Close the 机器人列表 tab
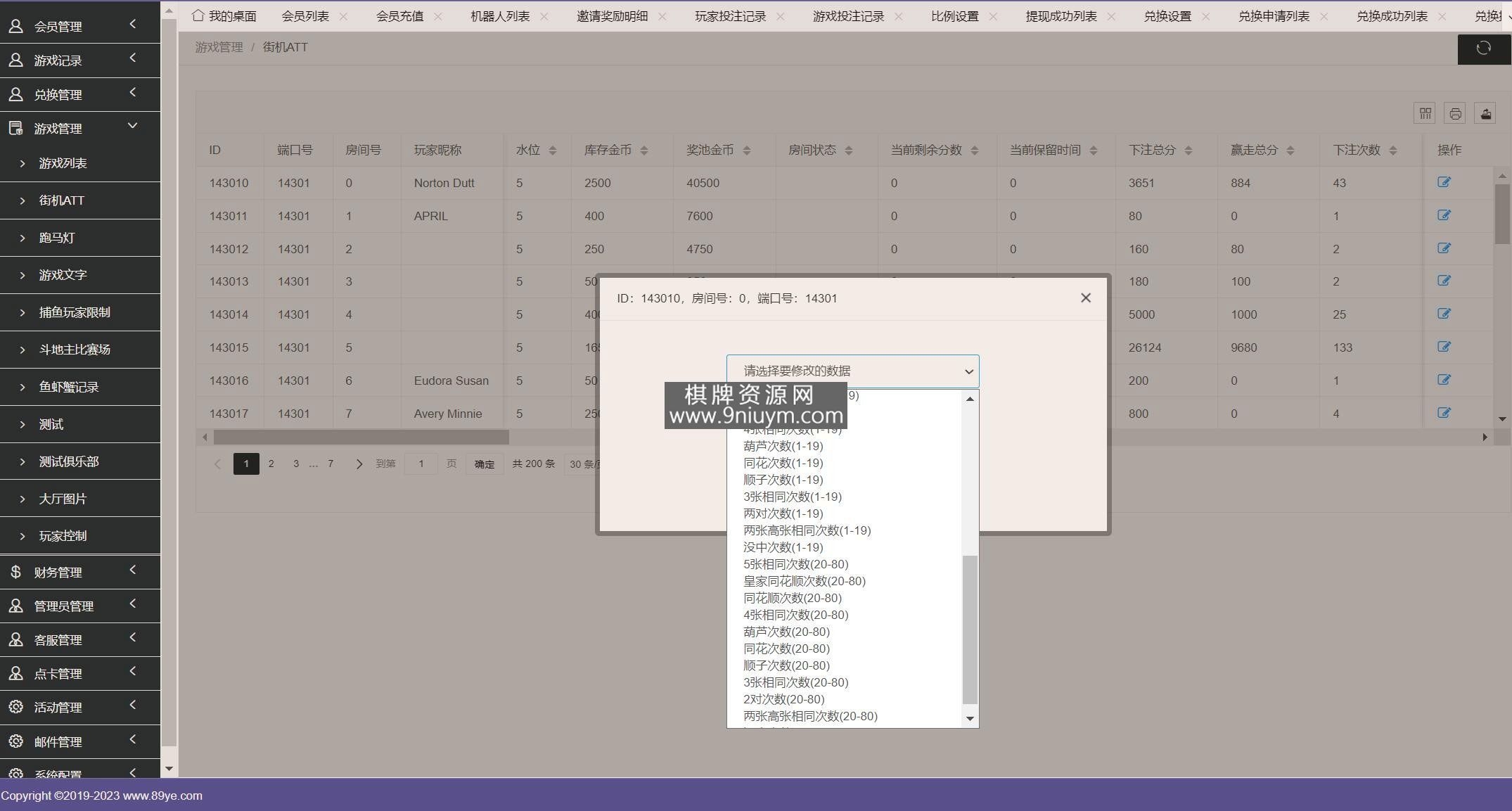Image resolution: width=1512 pixels, height=811 pixels. pos(544,16)
